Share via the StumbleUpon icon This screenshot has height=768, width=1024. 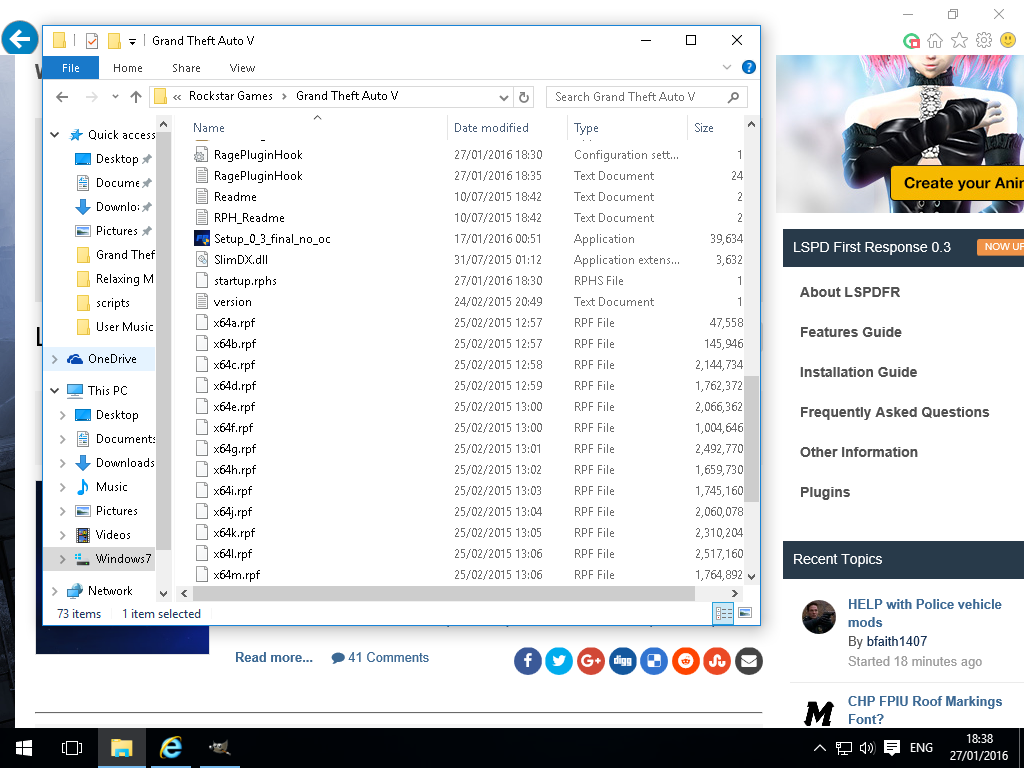tap(717, 662)
